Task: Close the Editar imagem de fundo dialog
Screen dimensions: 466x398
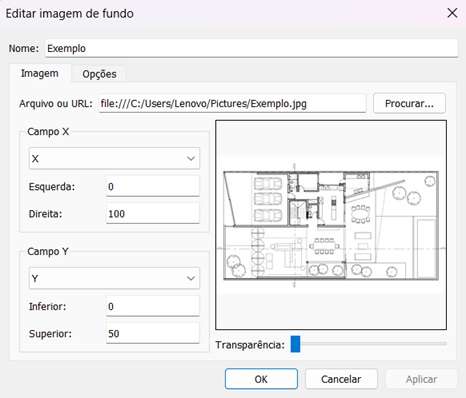Action: coord(452,13)
